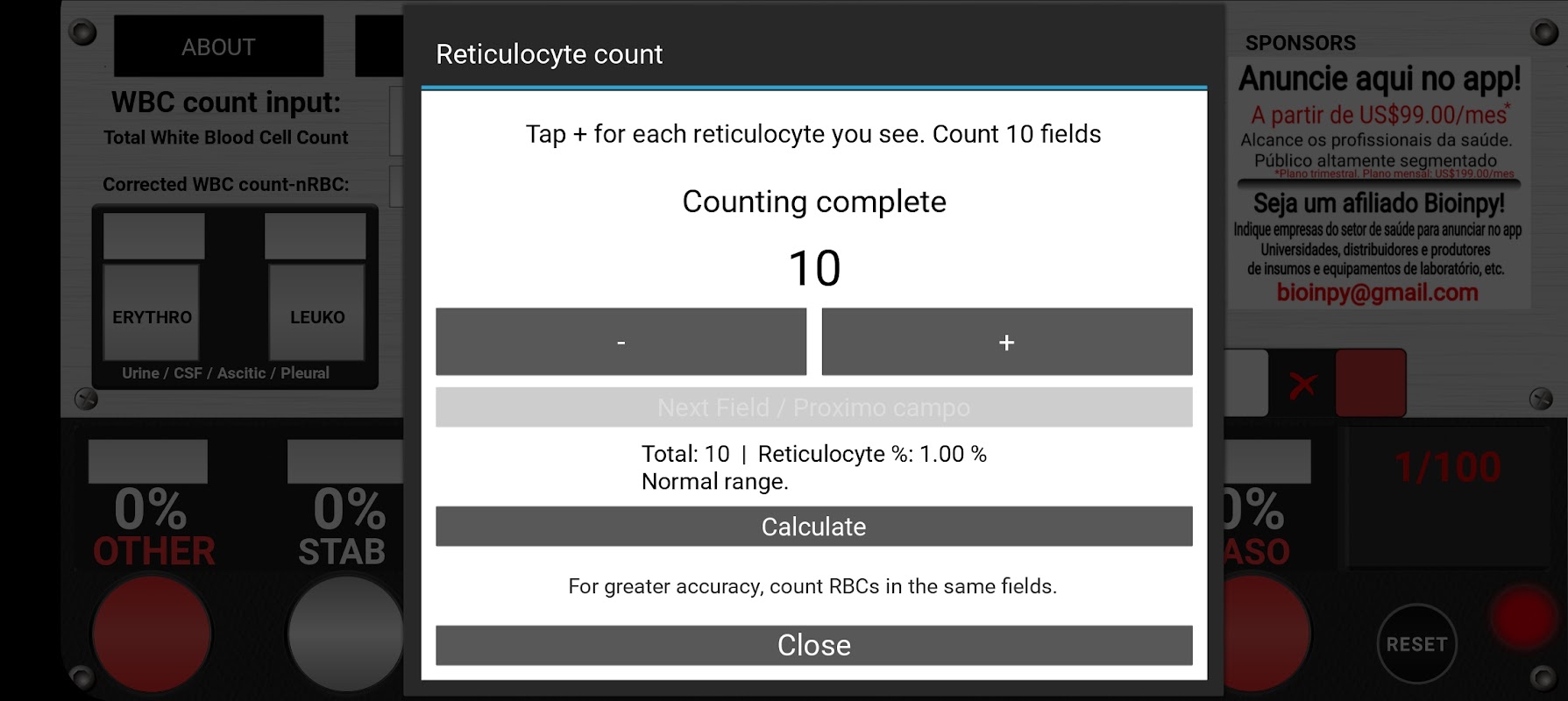Tap the round RESET button
The height and width of the screenshot is (701, 1568).
[x=1416, y=644]
